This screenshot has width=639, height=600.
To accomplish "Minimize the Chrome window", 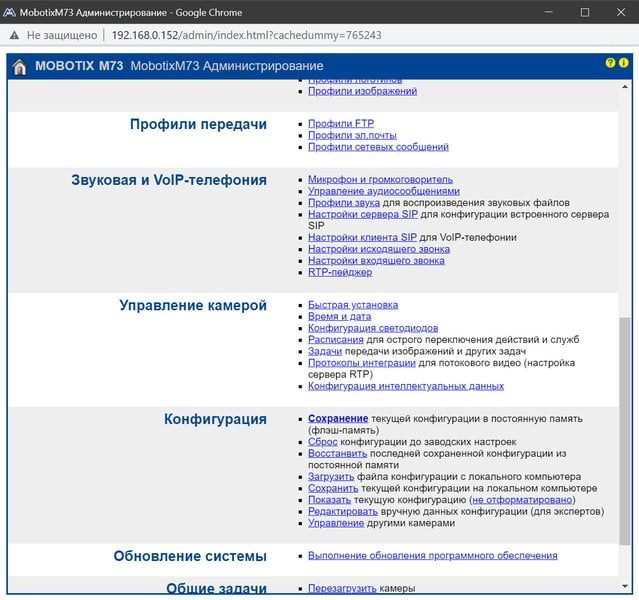I will pyautogui.click(x=549, y=12).
